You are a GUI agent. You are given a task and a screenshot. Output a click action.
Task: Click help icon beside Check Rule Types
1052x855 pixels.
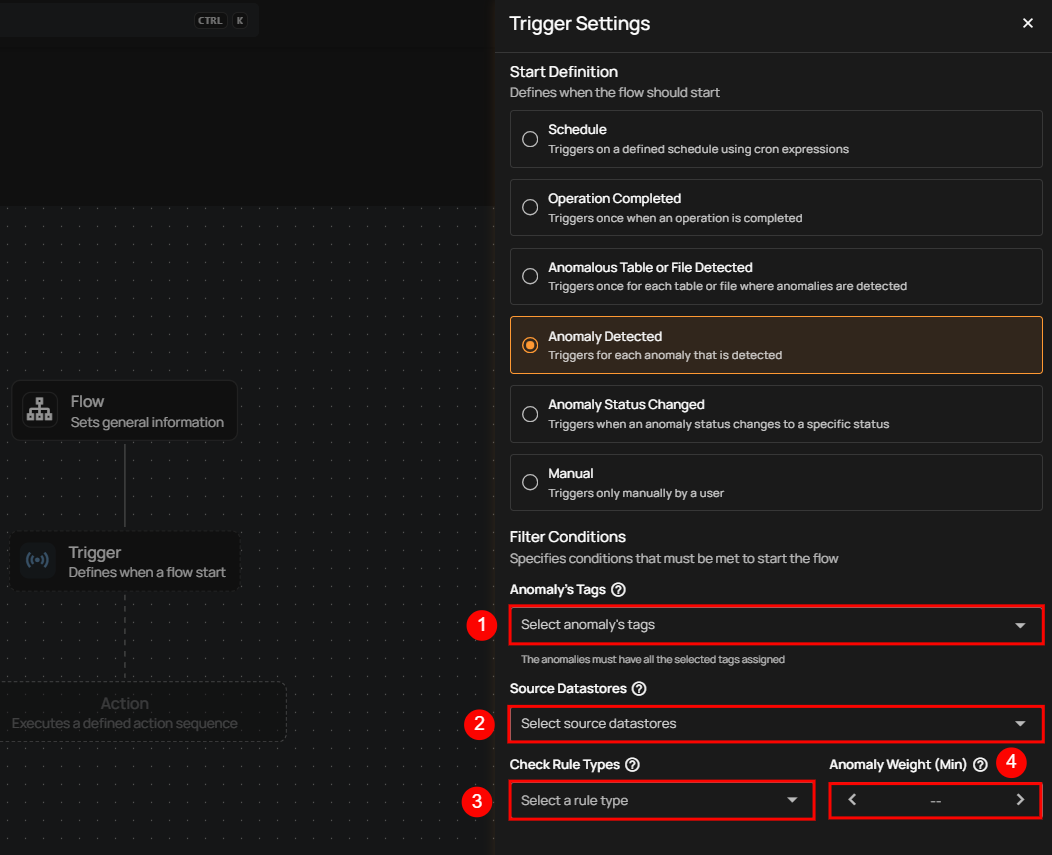632,765
